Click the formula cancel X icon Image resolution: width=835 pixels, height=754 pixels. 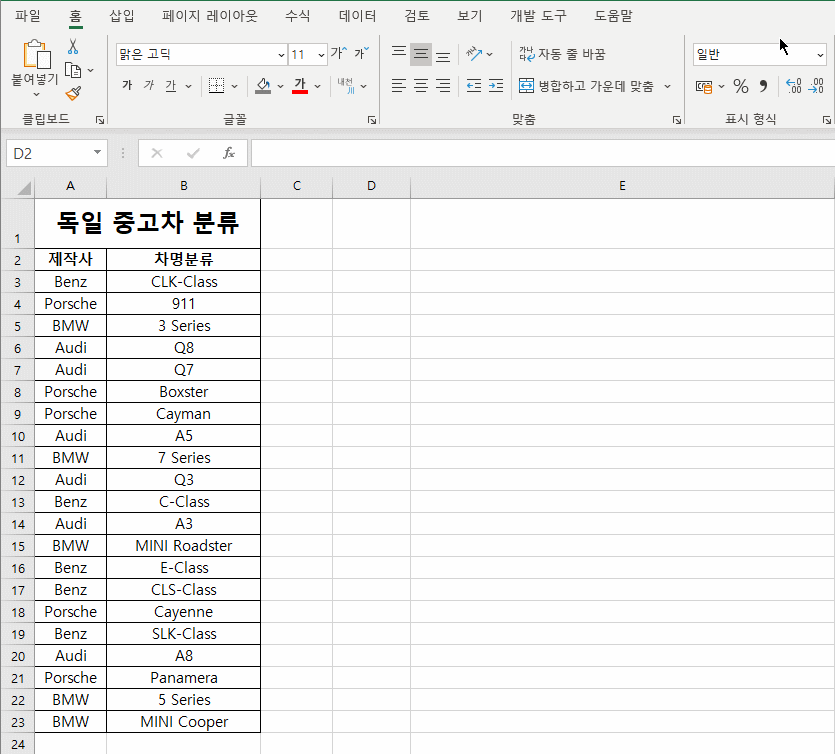pyautogui.click(x=157, y=153)
